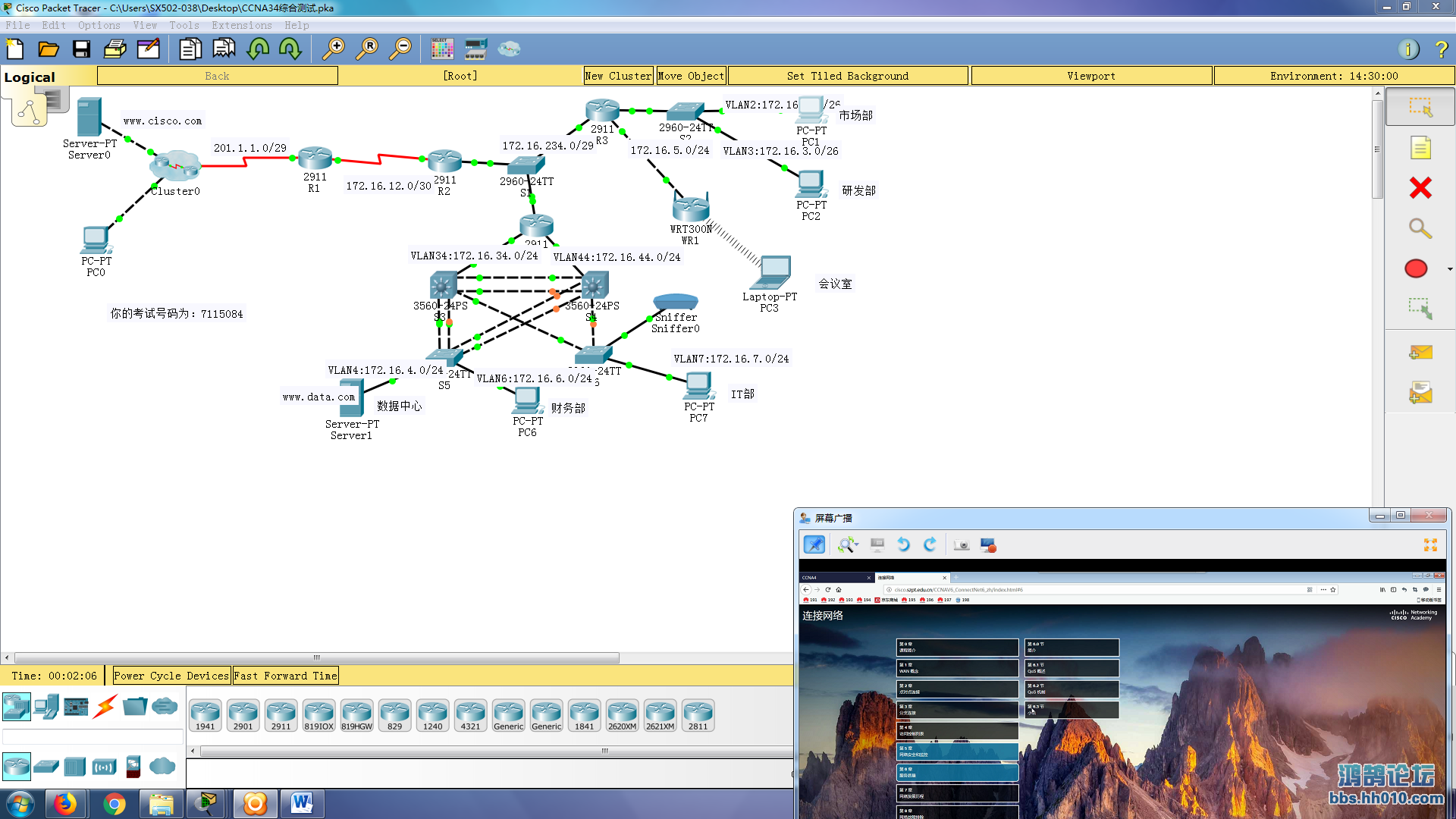Click the screenshot camera icon in the broadcast window
Viewport: 1456px width, 819px height.
pos(962,544)
